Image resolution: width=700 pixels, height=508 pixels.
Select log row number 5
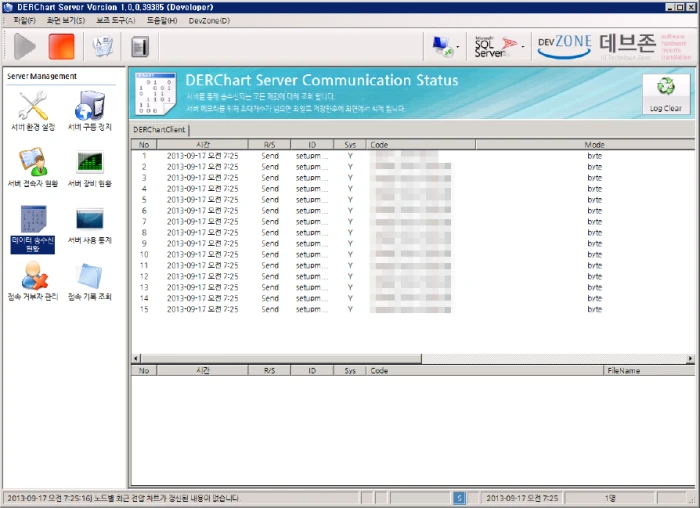point(413,200)
